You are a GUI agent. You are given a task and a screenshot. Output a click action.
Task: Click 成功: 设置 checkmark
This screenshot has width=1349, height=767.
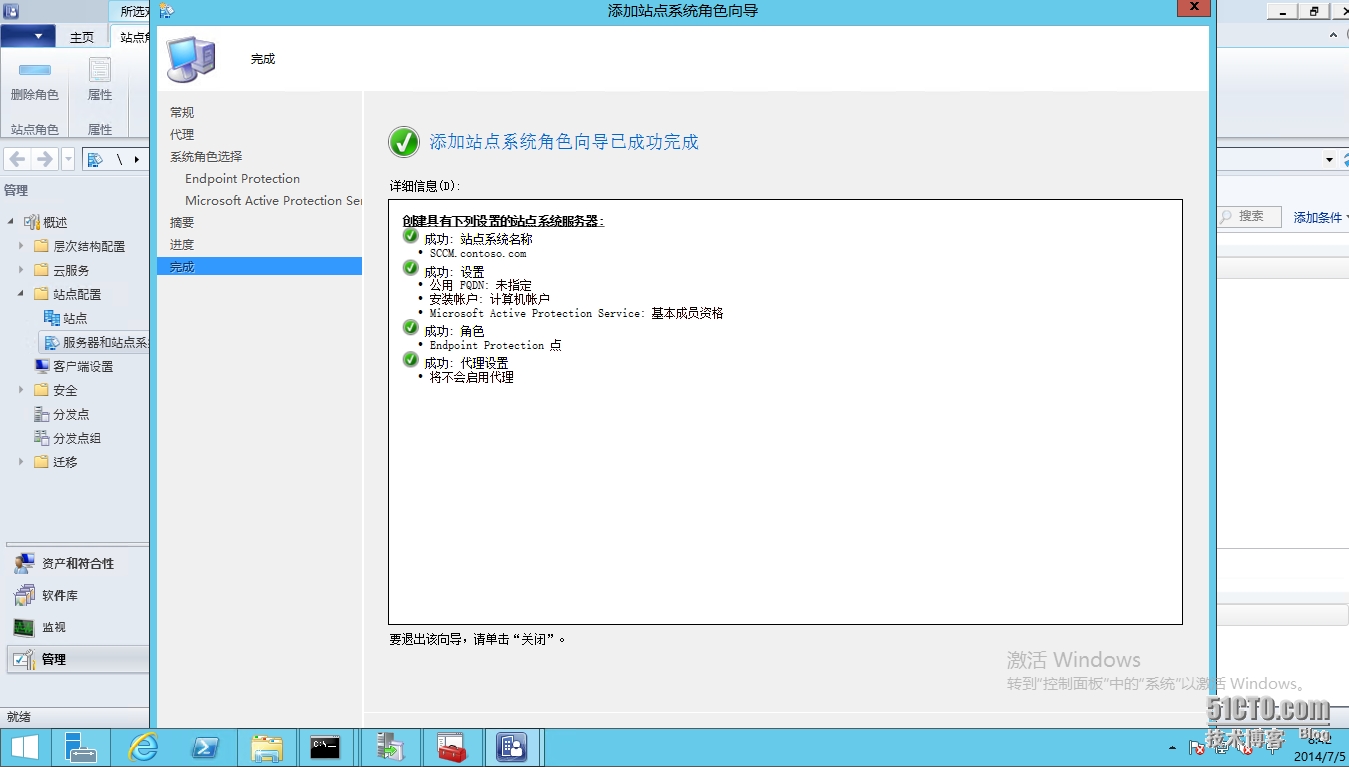(410, 268)
